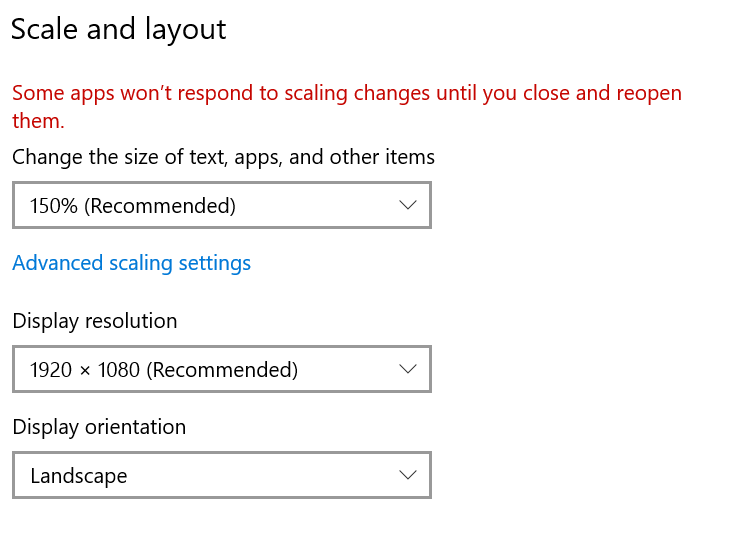The height and width of the screenshot is (536, 746).
Task: Click the word "Advanced" in the blue link
Action: click(58, 263)
